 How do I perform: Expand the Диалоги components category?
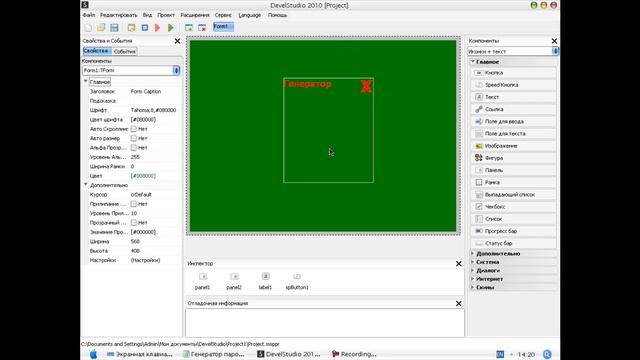tap(473, 271)
